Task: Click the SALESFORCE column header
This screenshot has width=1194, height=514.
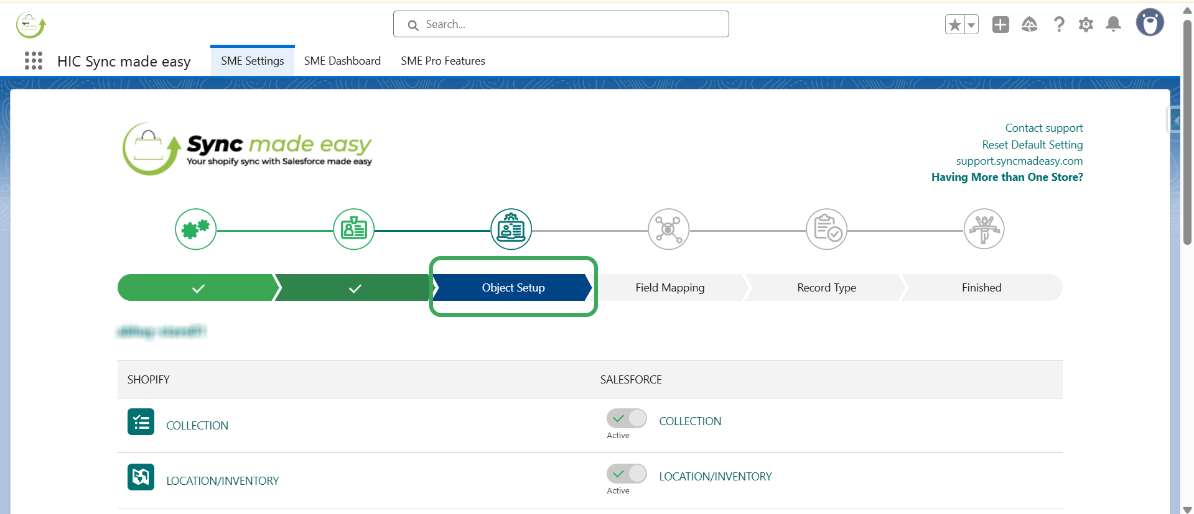Action: point(631,379)
